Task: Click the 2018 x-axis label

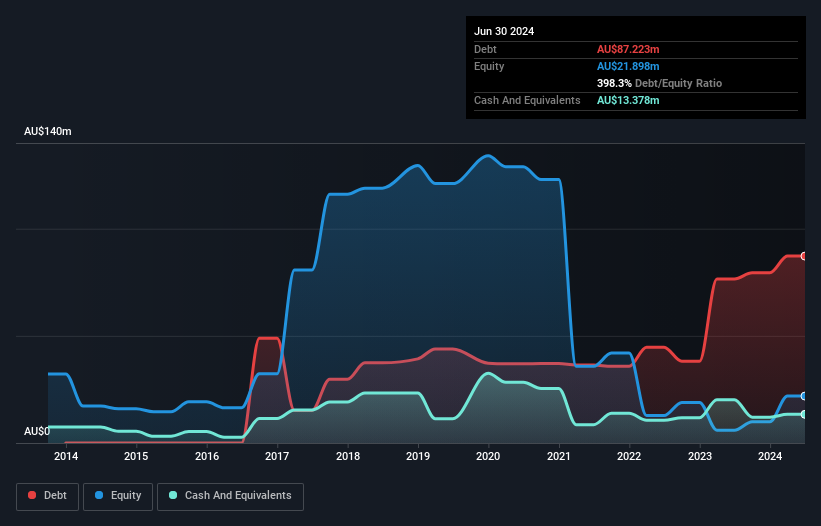Action: pyautogui.click(x=348, y=456)
